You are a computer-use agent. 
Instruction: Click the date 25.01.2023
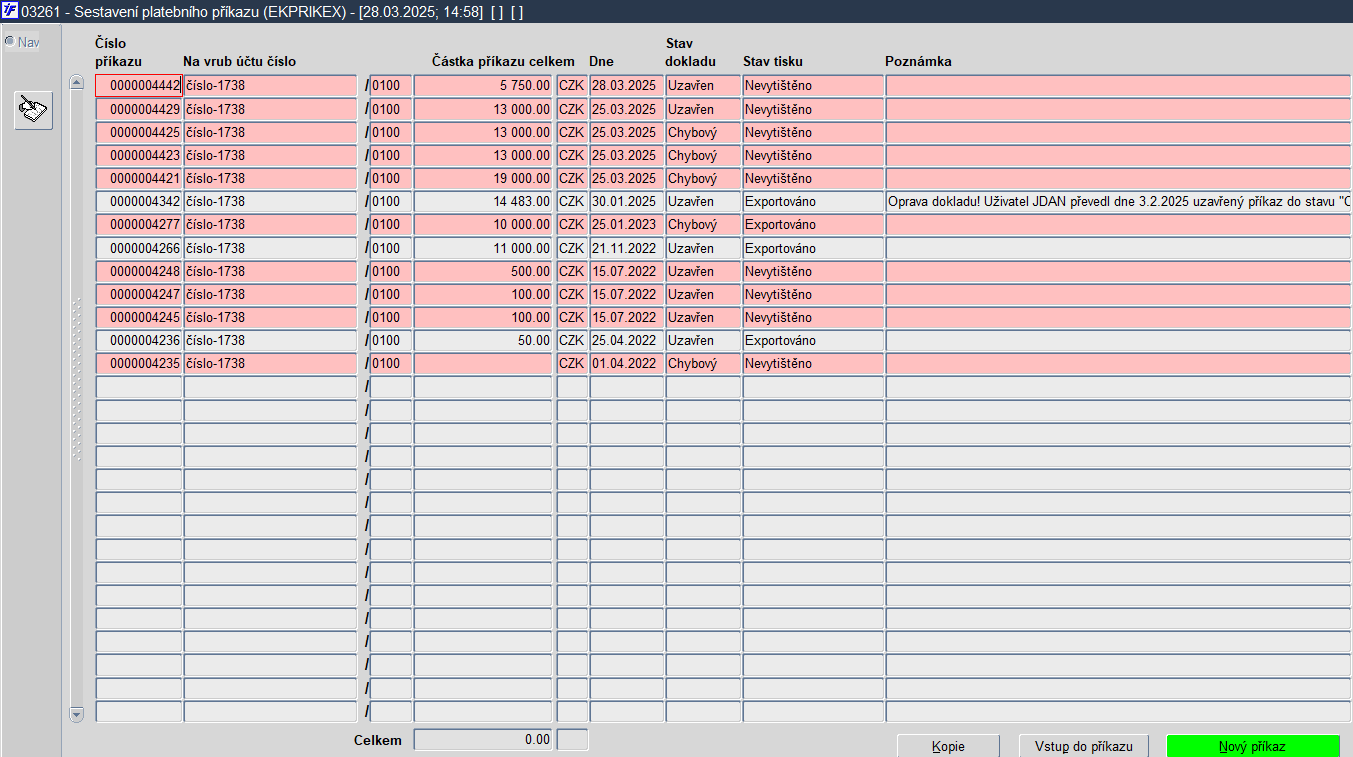[x=626, y=225]
